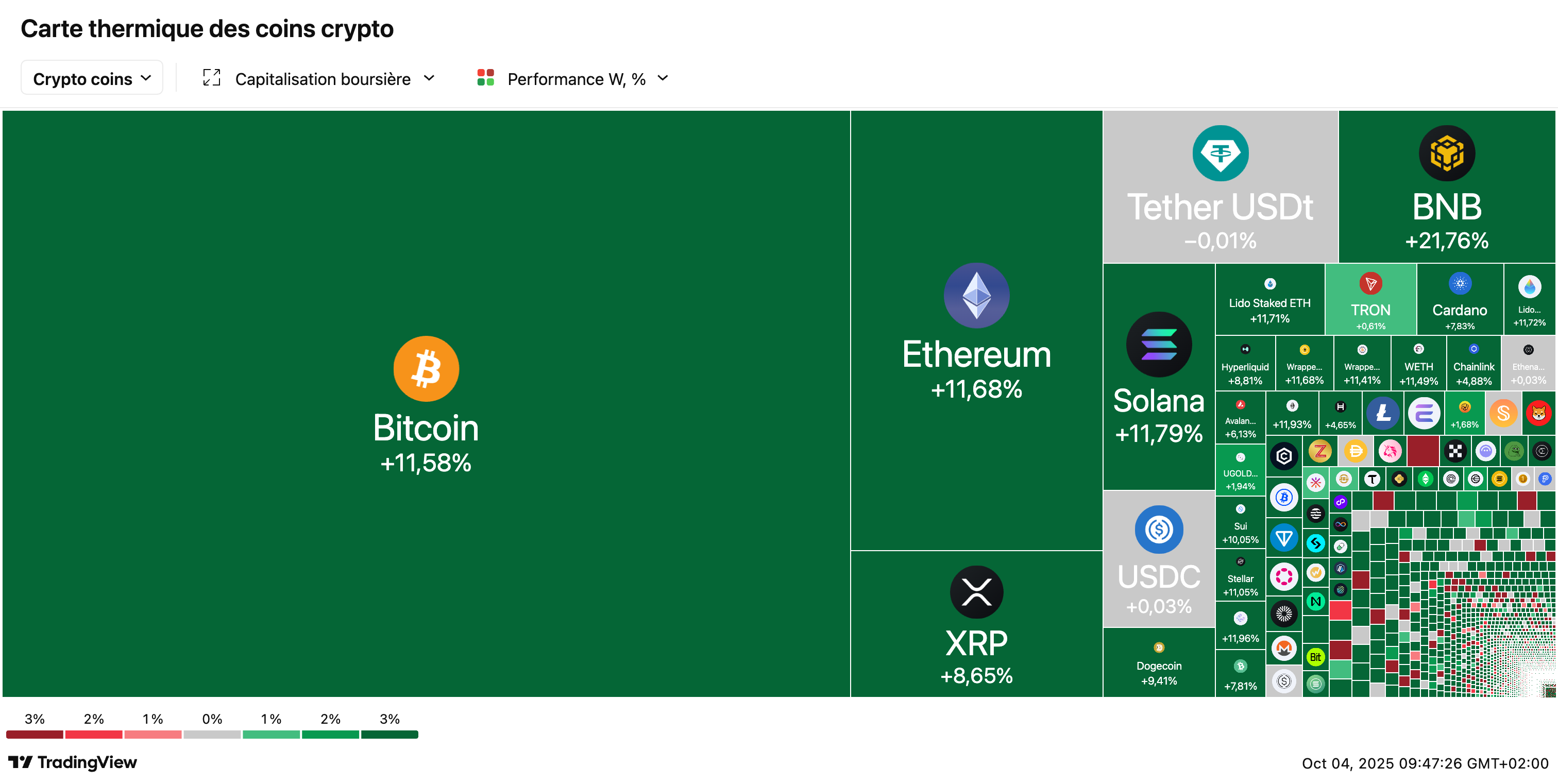Click the gray 0% legend swatch

point(212,735)
